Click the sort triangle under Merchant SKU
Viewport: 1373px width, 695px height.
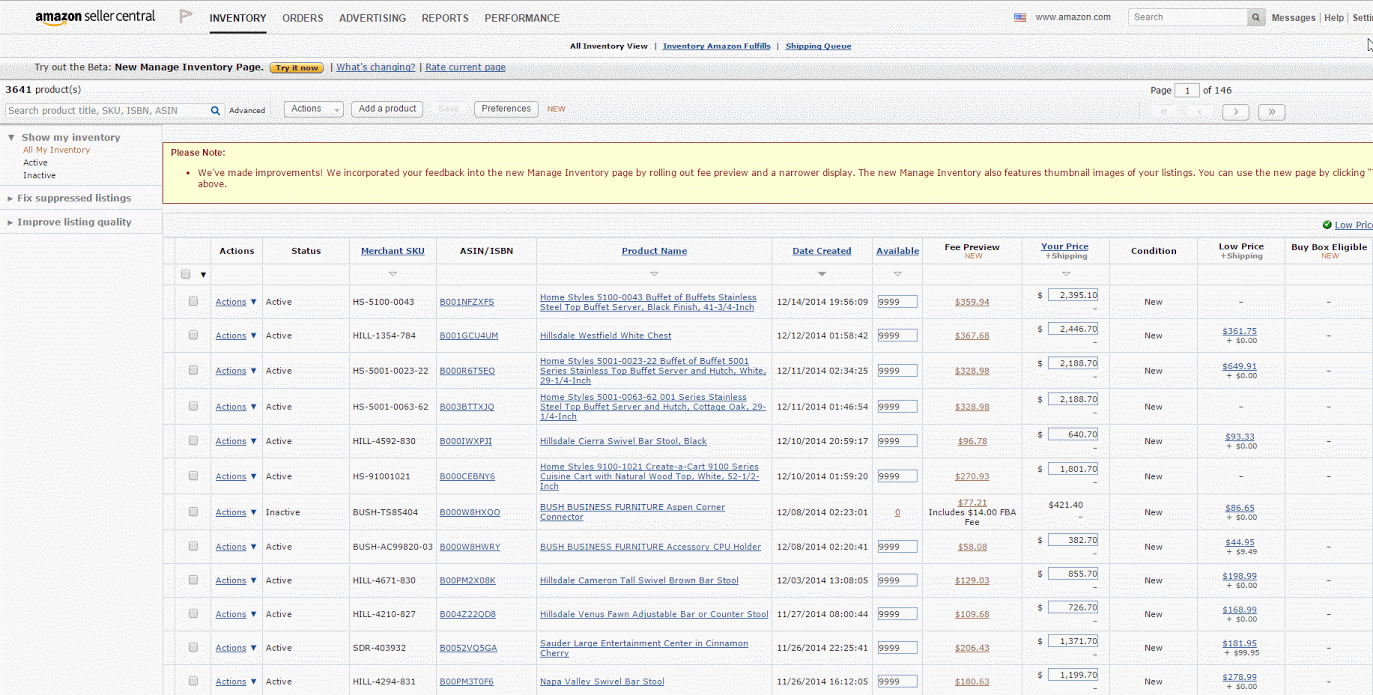pyautogui.click(x=393, y=274)
